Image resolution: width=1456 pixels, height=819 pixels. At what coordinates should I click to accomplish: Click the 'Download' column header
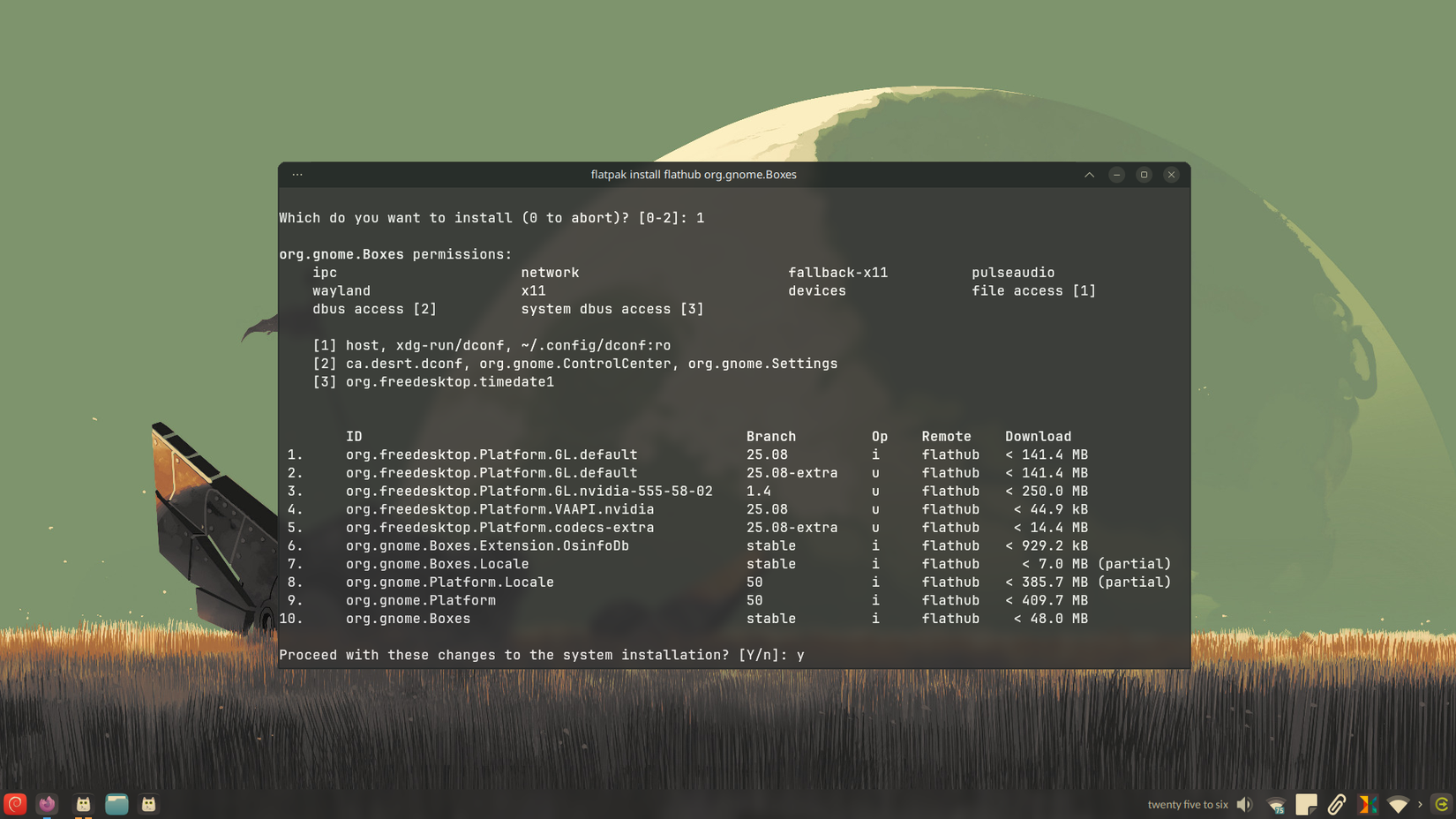pos(1038,437)
